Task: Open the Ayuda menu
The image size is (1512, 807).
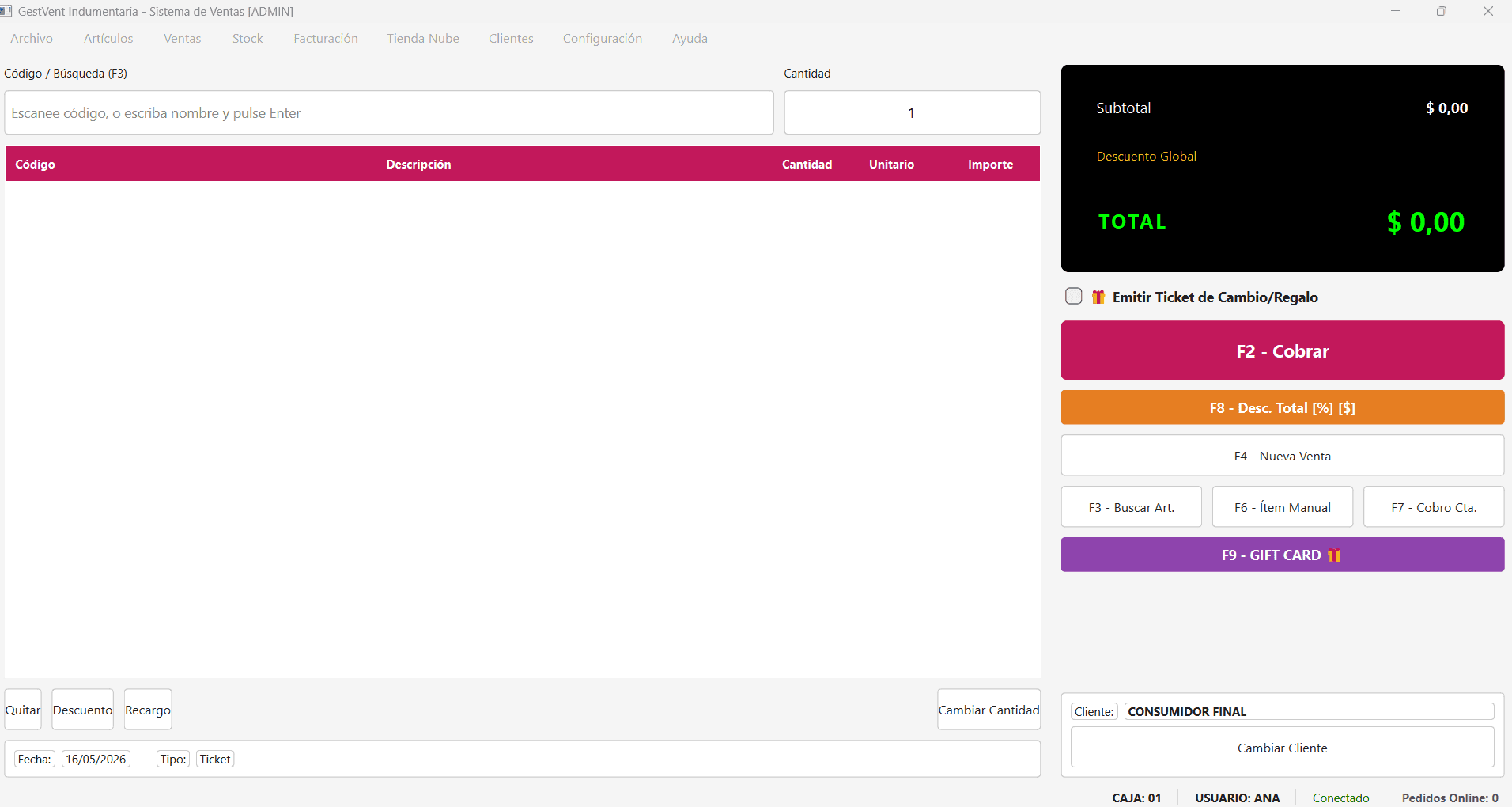Action: 690,39
